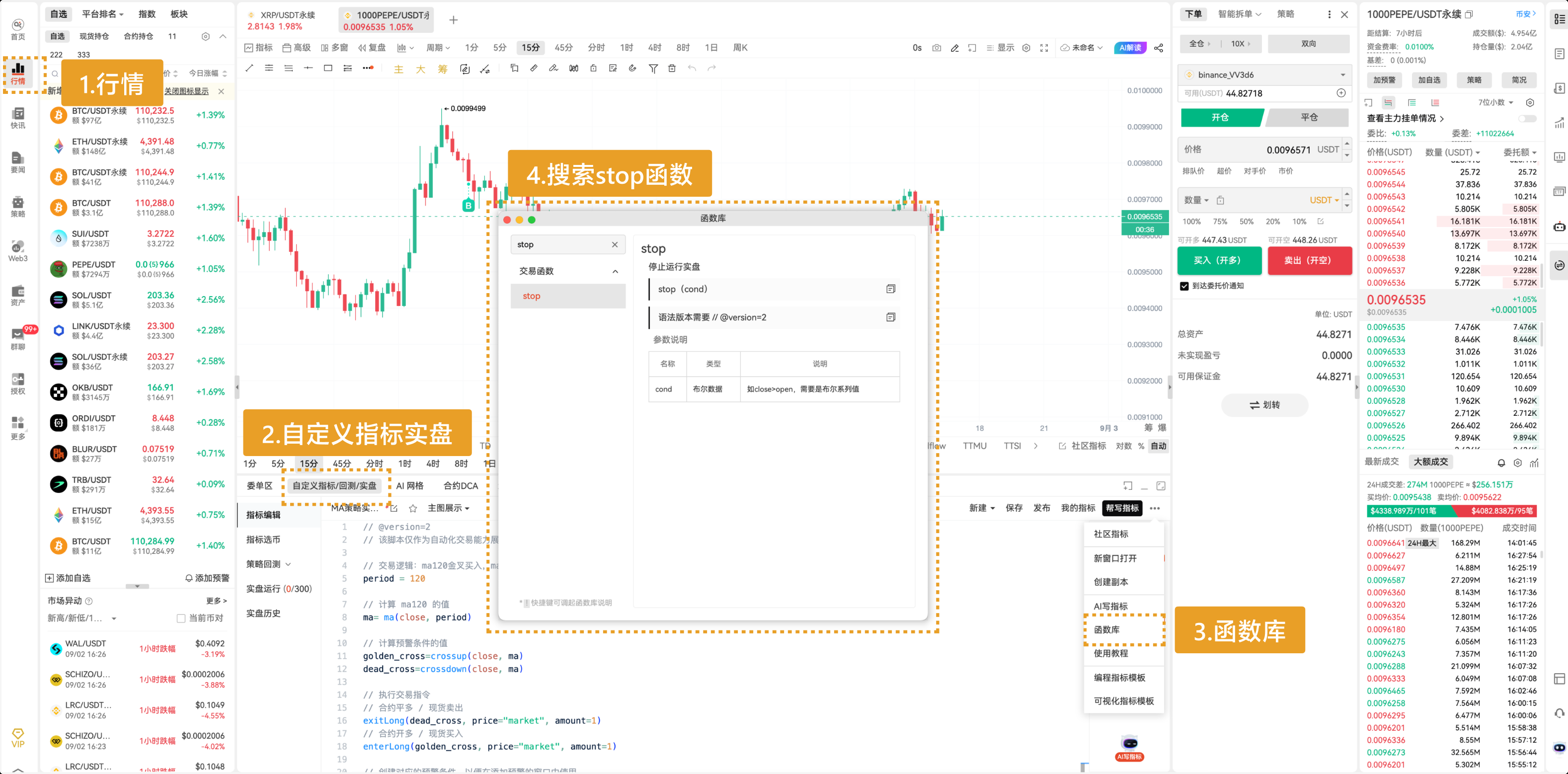Copy the stop (cond) syntax
Viewport: 1568px width, 774px height.
pos(890,289)
